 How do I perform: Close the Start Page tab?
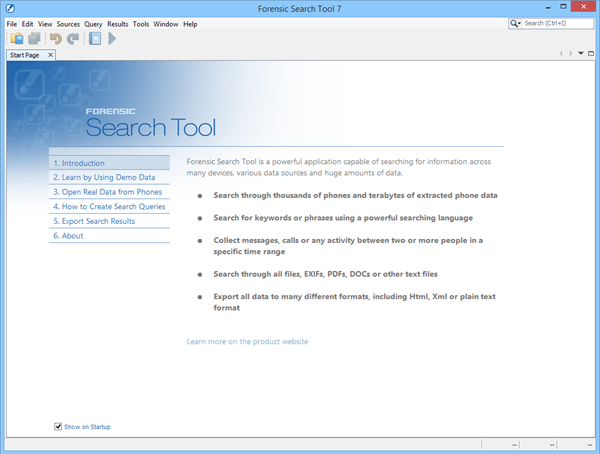coord(50,55)
